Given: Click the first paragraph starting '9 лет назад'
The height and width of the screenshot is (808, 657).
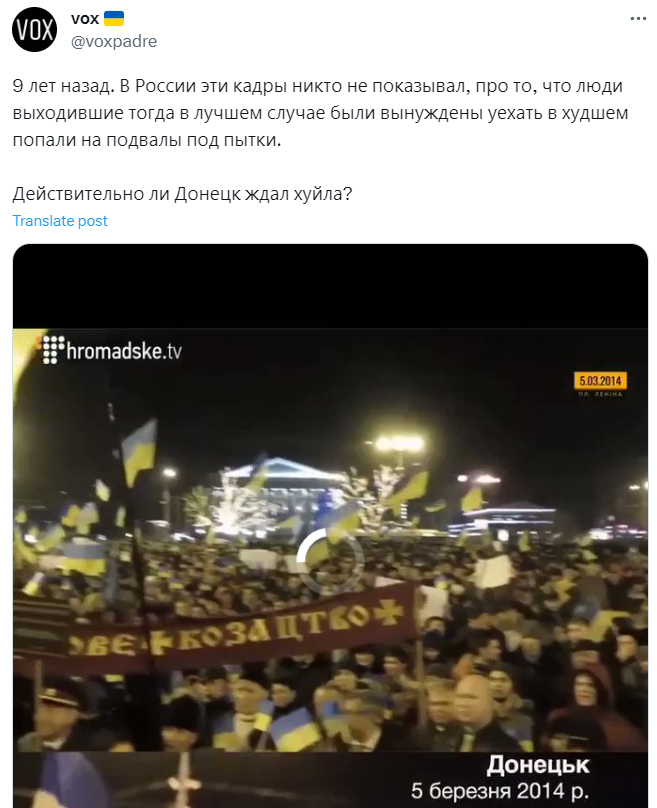Looking at the screenshot, I should [x=321, y=113].
